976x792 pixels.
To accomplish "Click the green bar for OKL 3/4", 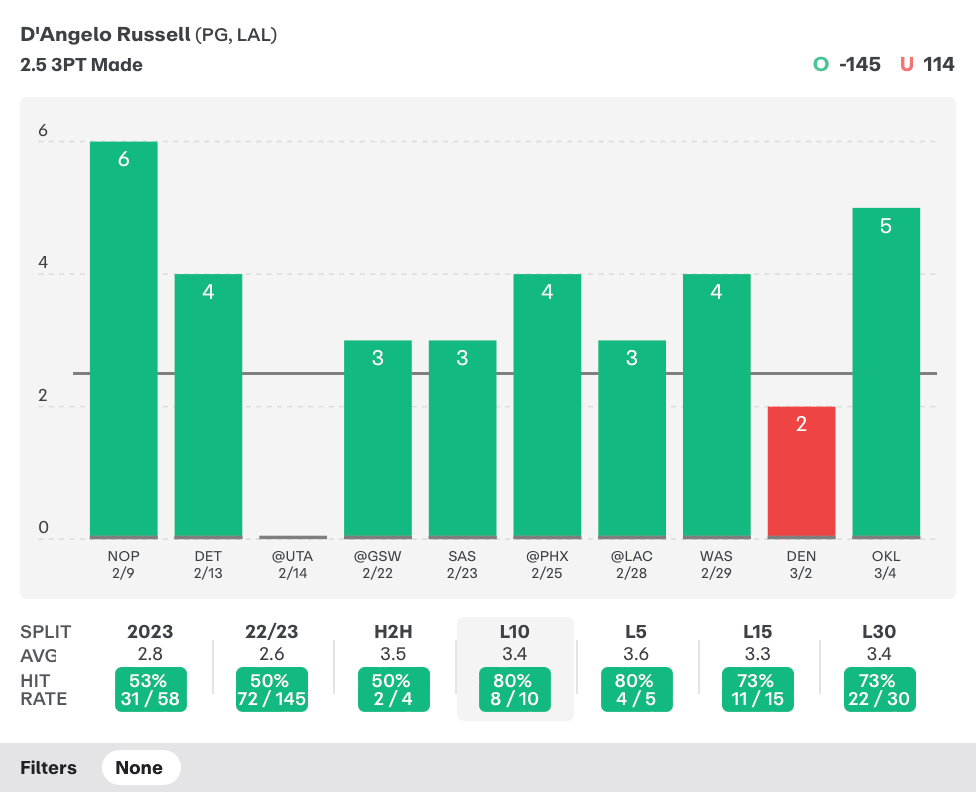I will pos(886,373).
